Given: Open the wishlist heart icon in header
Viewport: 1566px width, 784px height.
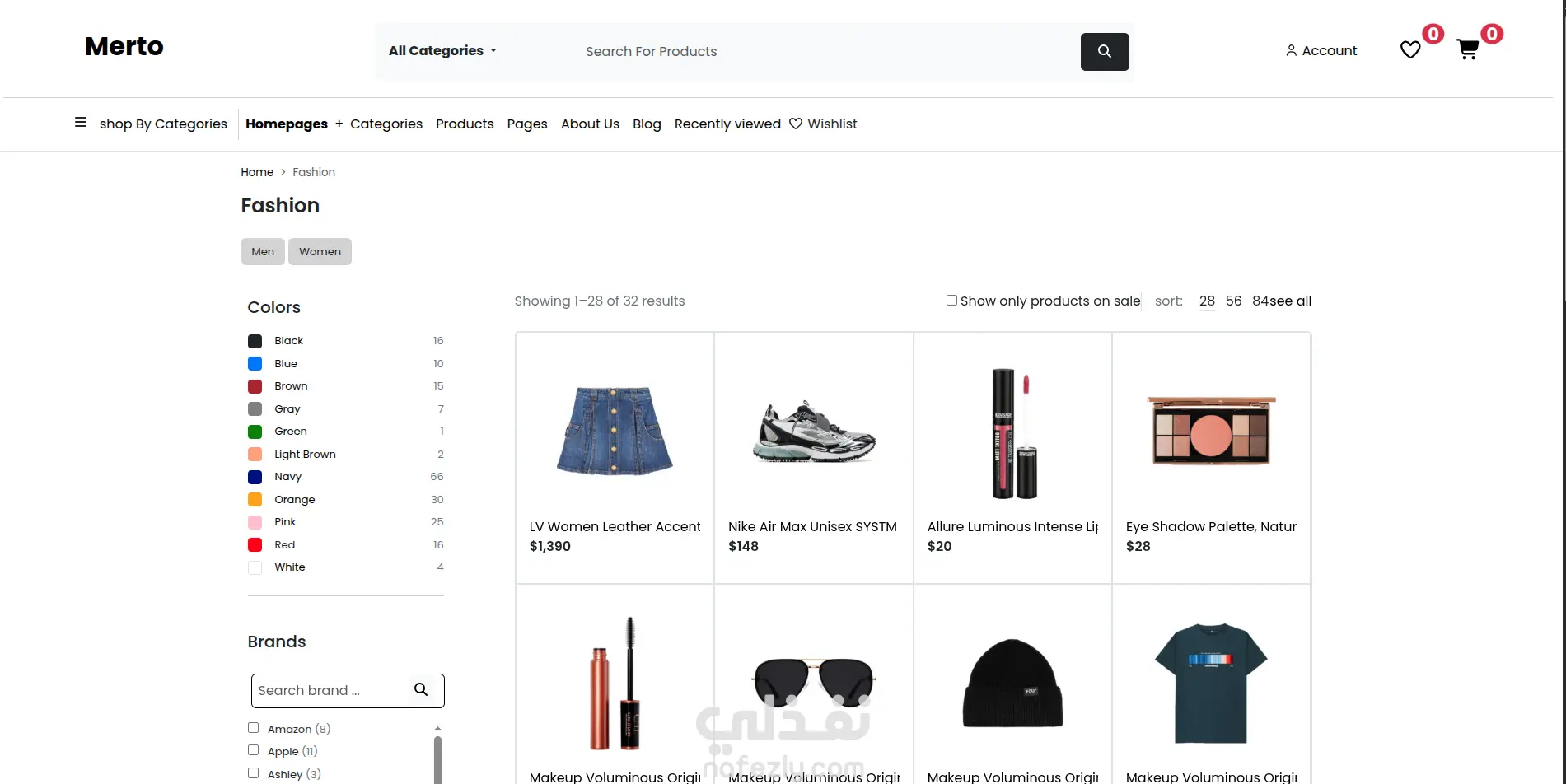Looking at the screenshot, I should [1410, 50].
